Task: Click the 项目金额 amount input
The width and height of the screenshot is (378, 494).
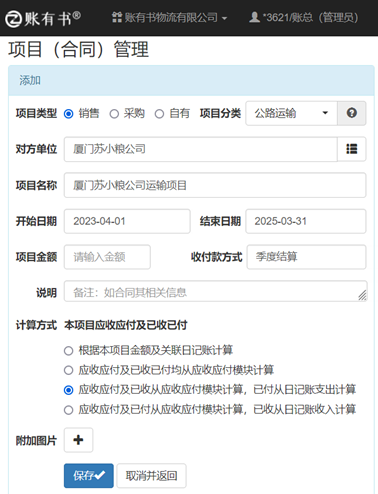Action: coord(107,257)
